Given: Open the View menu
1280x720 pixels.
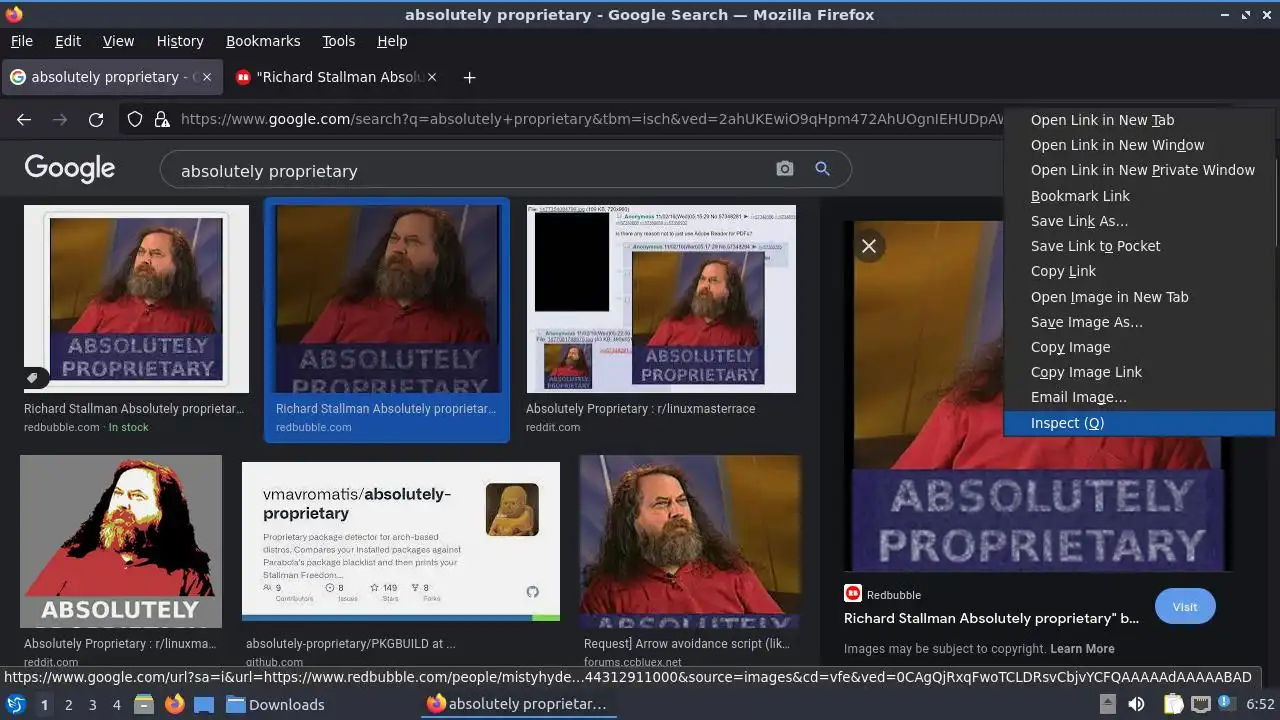Looking at the screenshot, I should tap(118, 41).
